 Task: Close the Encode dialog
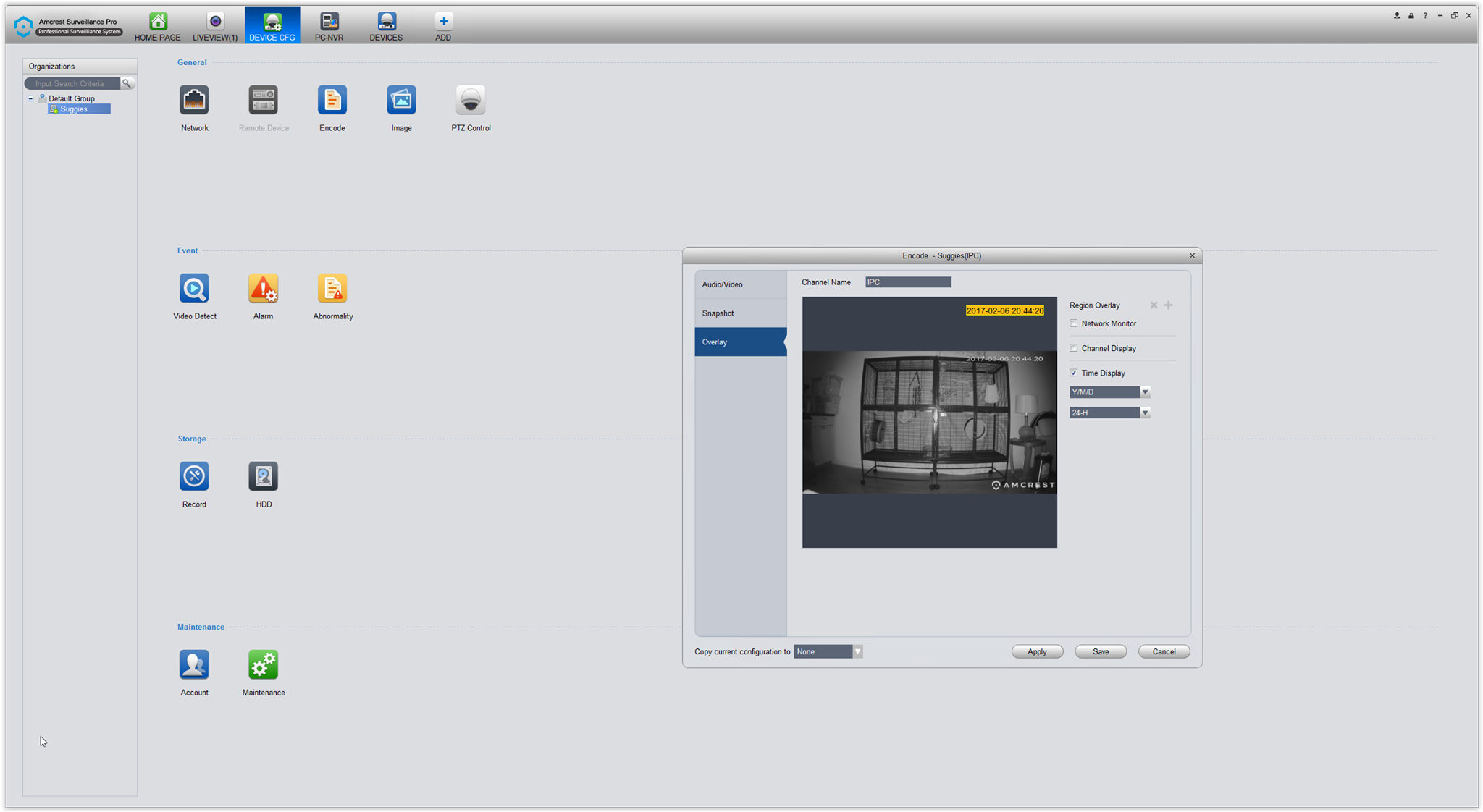(x=1192, y=255)
